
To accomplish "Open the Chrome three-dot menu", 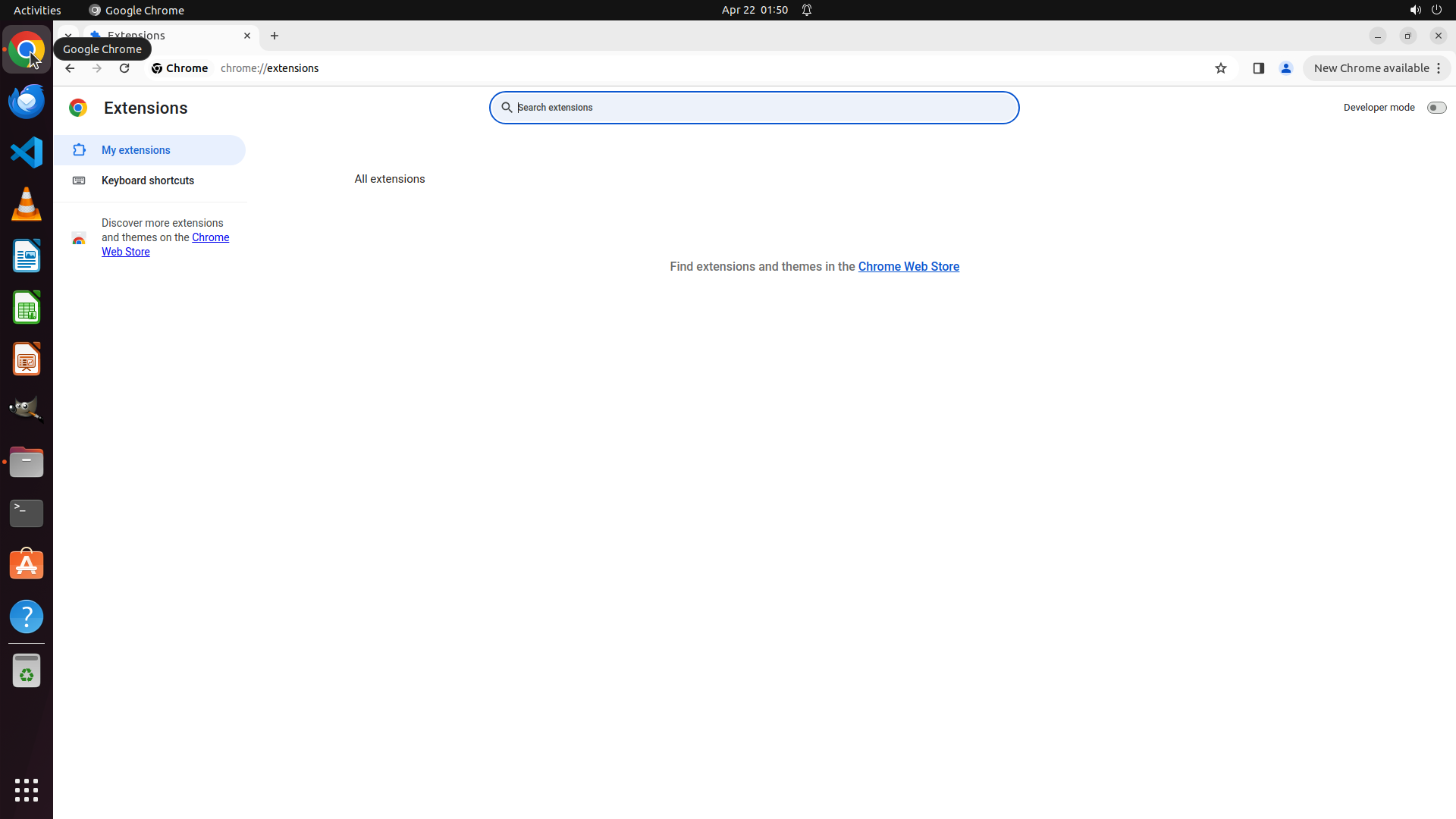I will tap(1439, 68).
